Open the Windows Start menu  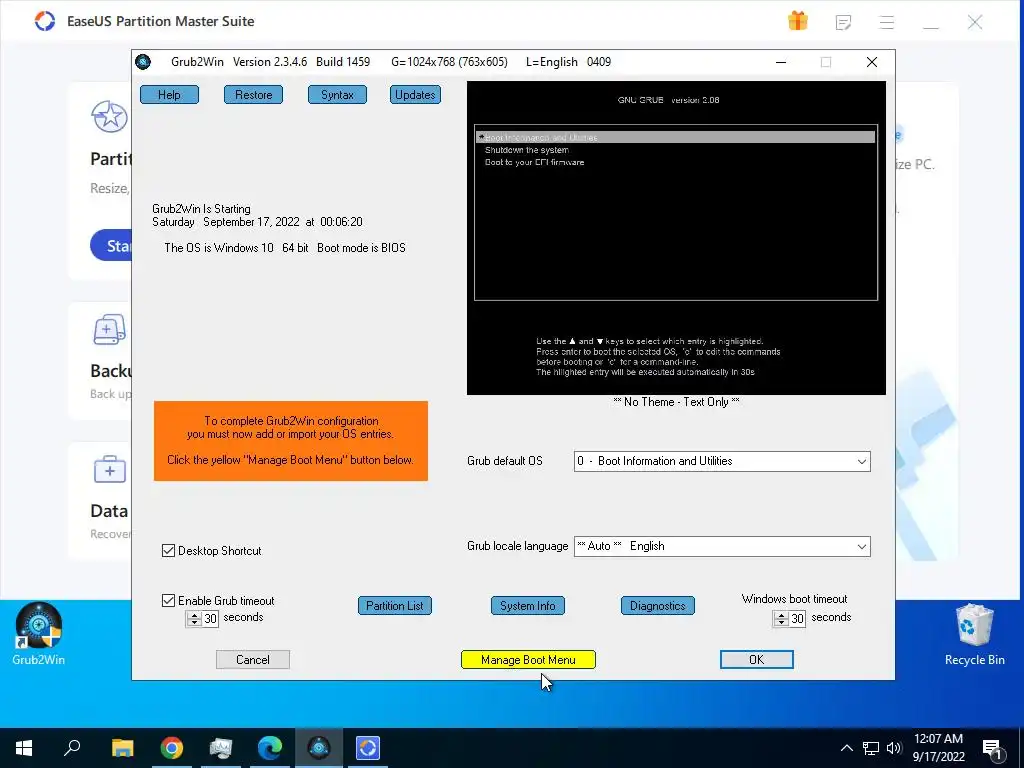pyautogui.click(x=24, y=748)
